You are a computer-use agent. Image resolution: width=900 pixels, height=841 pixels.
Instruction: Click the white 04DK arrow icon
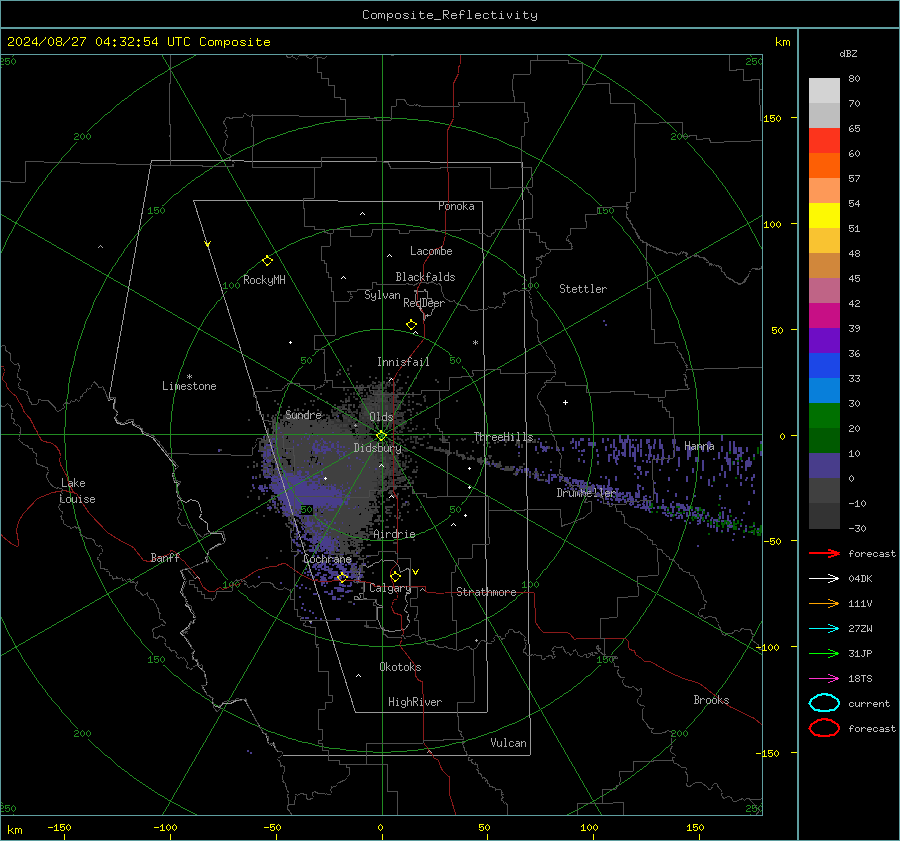824,579
